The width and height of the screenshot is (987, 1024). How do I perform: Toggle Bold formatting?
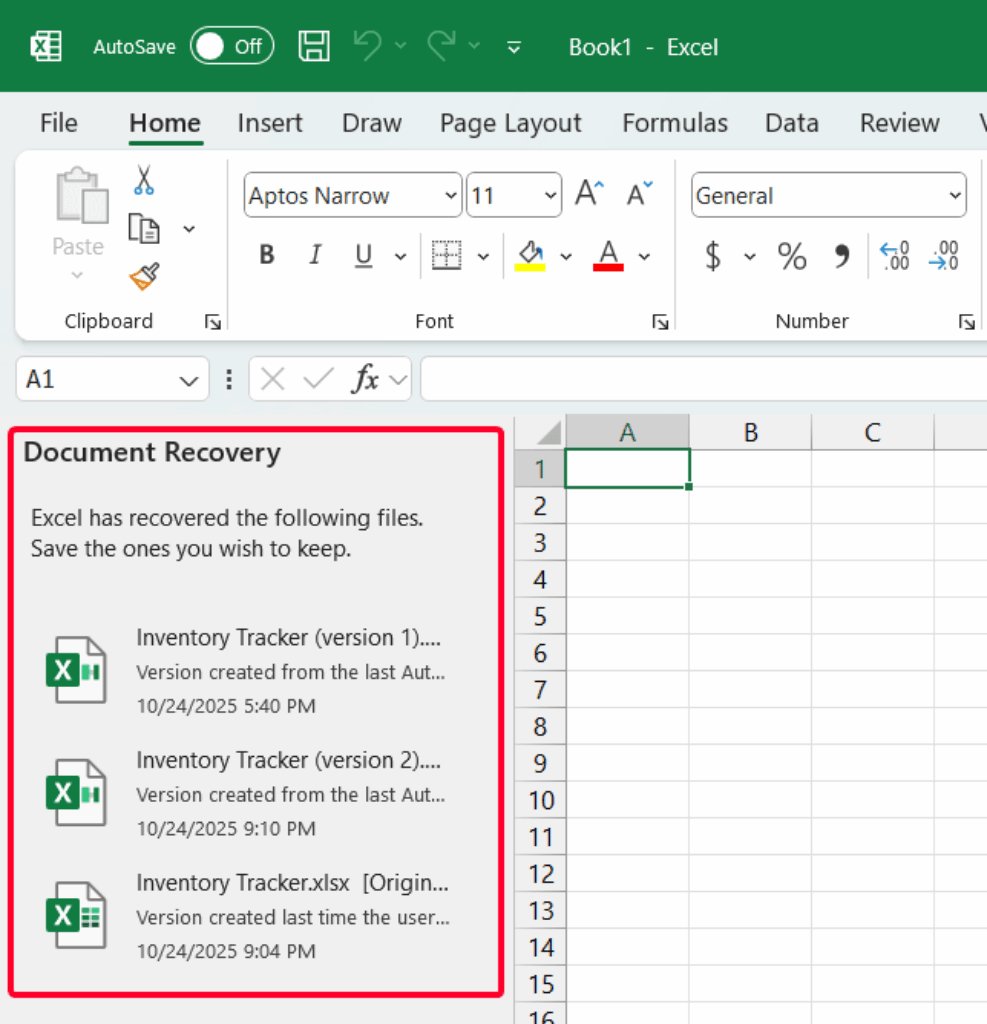(265, 255)
